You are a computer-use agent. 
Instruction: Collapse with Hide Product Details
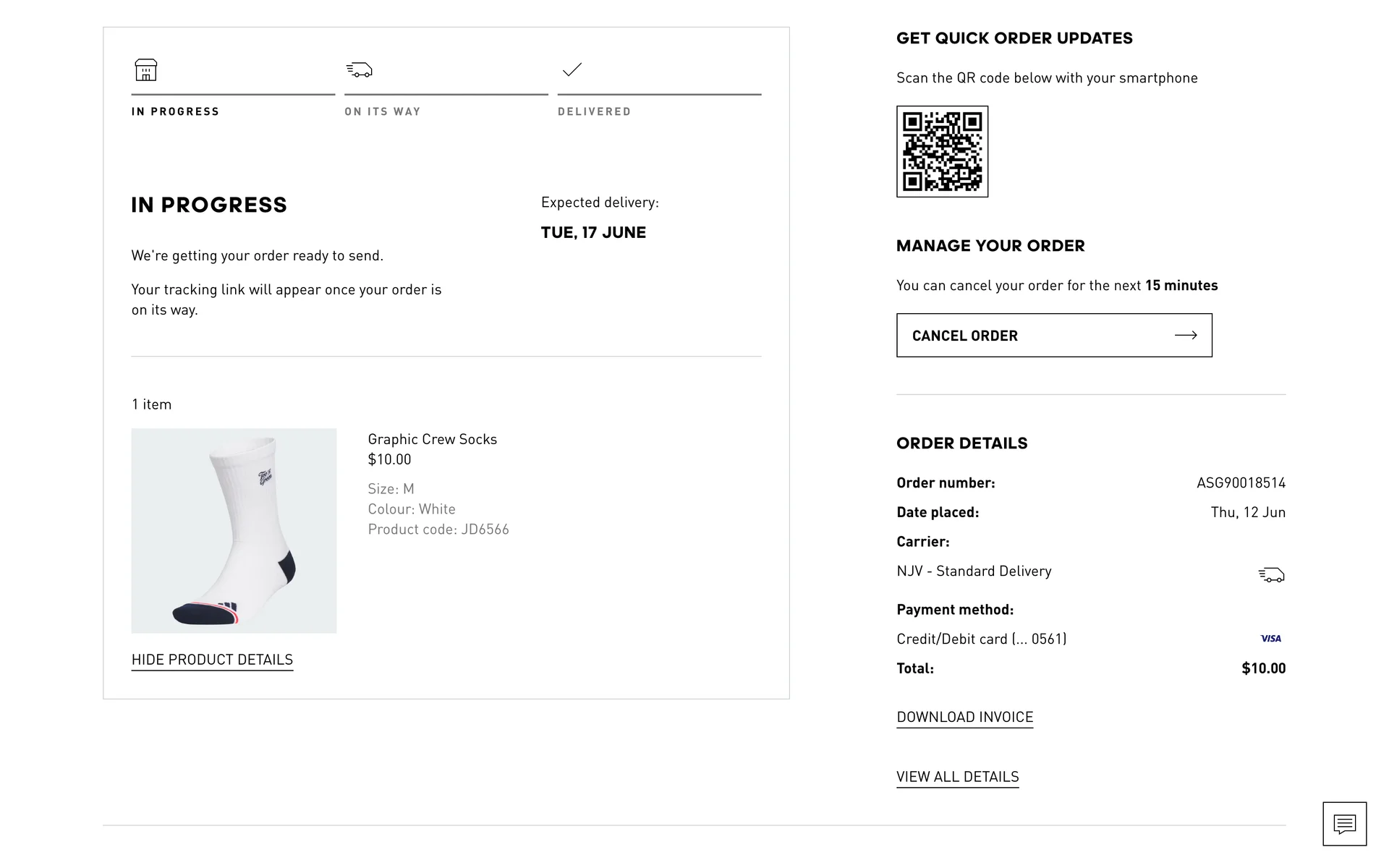click(212, 660)
